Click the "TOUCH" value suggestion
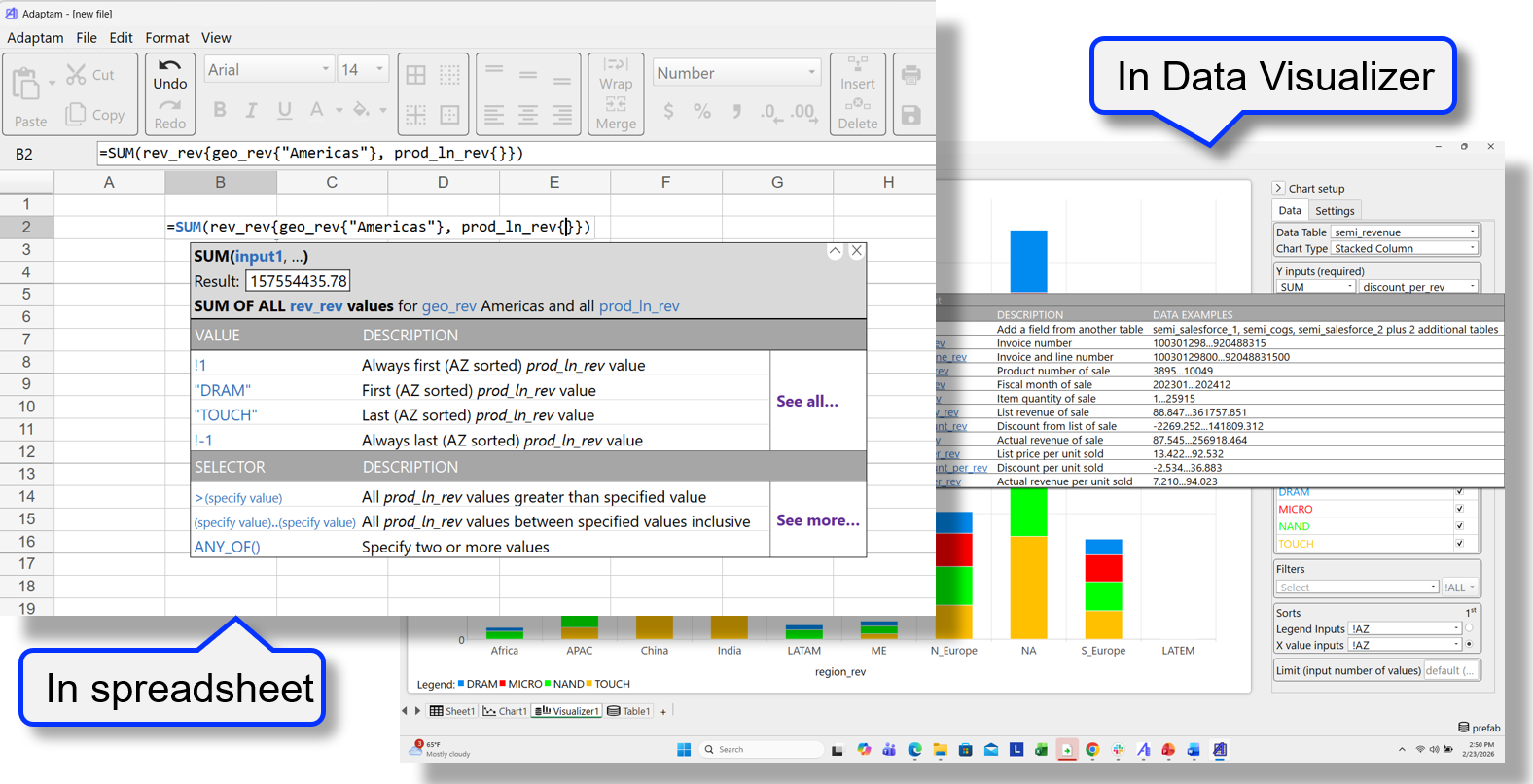Image resolution: width=1533 pixels, height=784 pixels. tap(226, 414)
